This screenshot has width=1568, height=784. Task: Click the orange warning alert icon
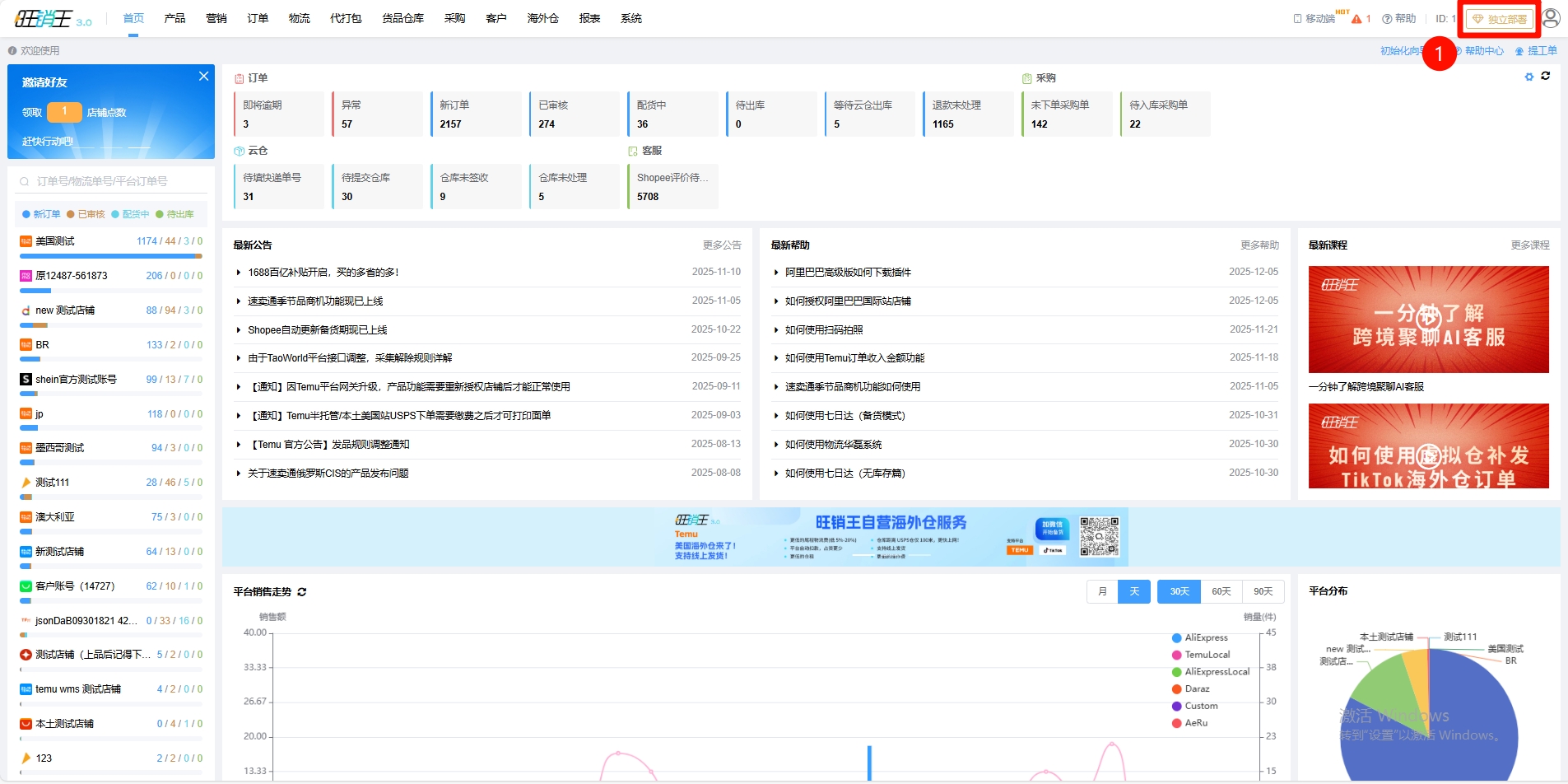pyautogui.click(x=1356, y=19)
